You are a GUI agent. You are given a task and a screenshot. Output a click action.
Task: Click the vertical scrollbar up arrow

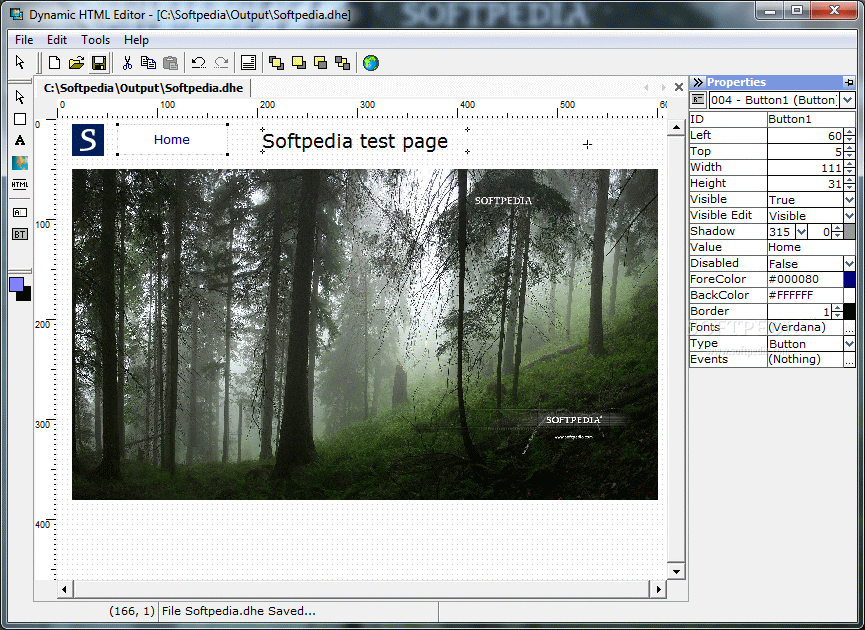click(x=676, y=128)
